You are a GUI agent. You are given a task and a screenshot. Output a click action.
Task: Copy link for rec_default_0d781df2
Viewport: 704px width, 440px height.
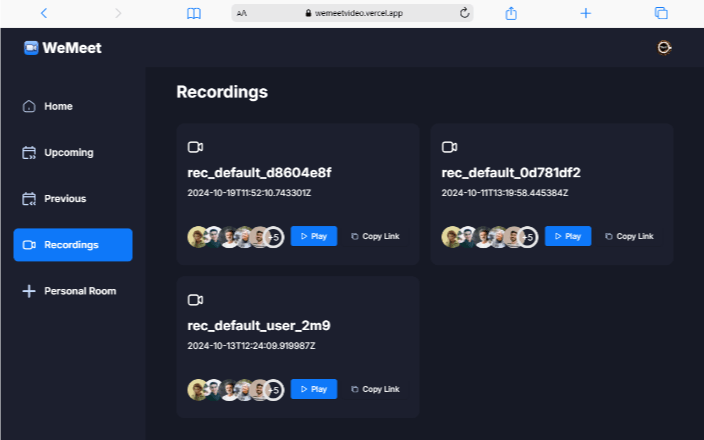(x=629, y=237)
